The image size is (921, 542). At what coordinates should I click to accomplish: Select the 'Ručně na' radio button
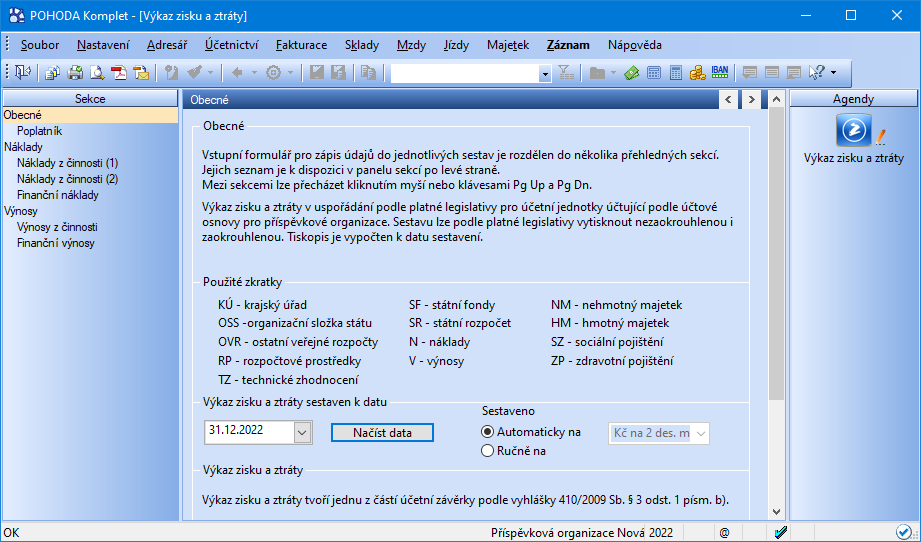[x=488, y=451]
